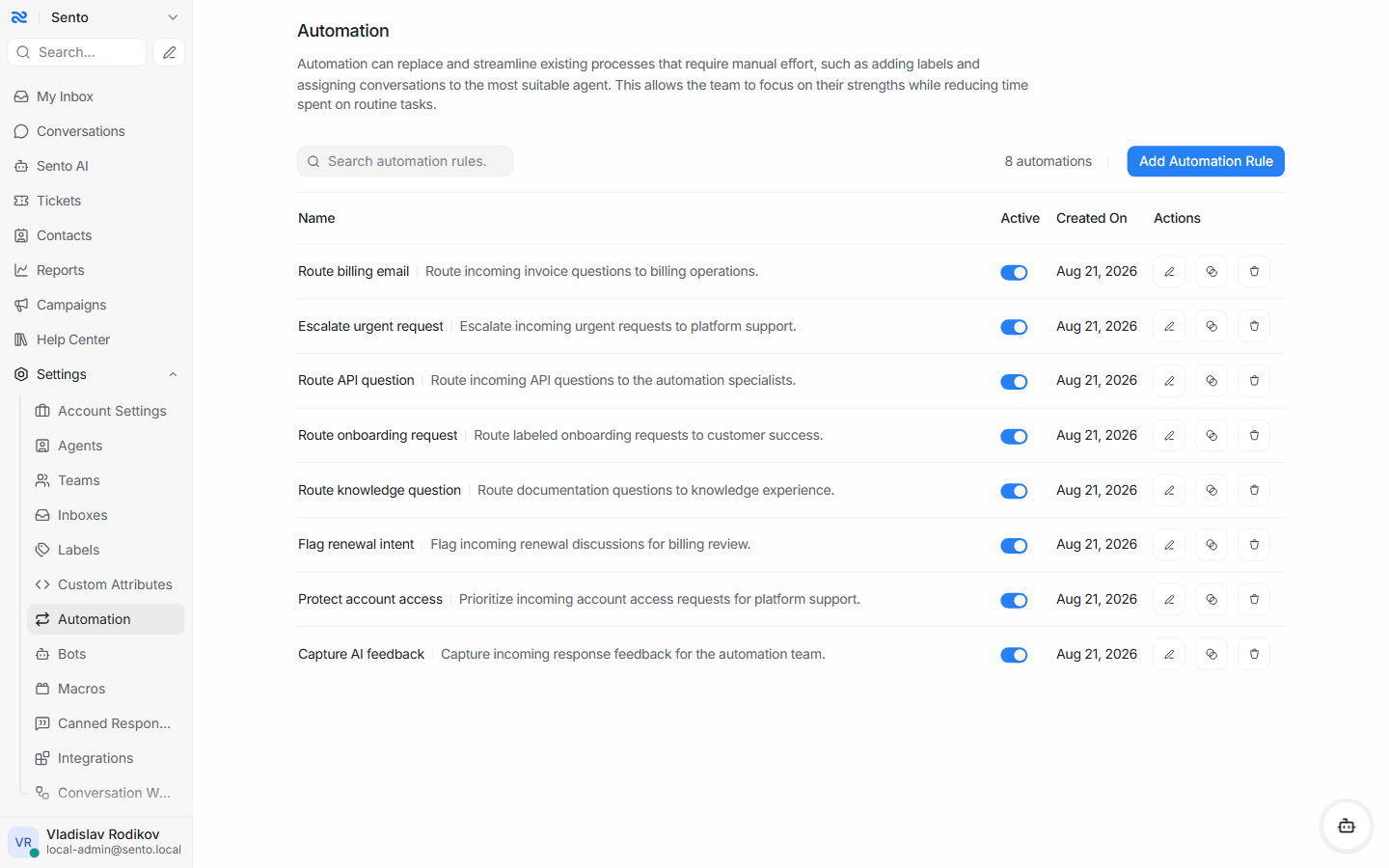
Task: Edit the Route onboarding request rule
Action: click(1169, 436)
